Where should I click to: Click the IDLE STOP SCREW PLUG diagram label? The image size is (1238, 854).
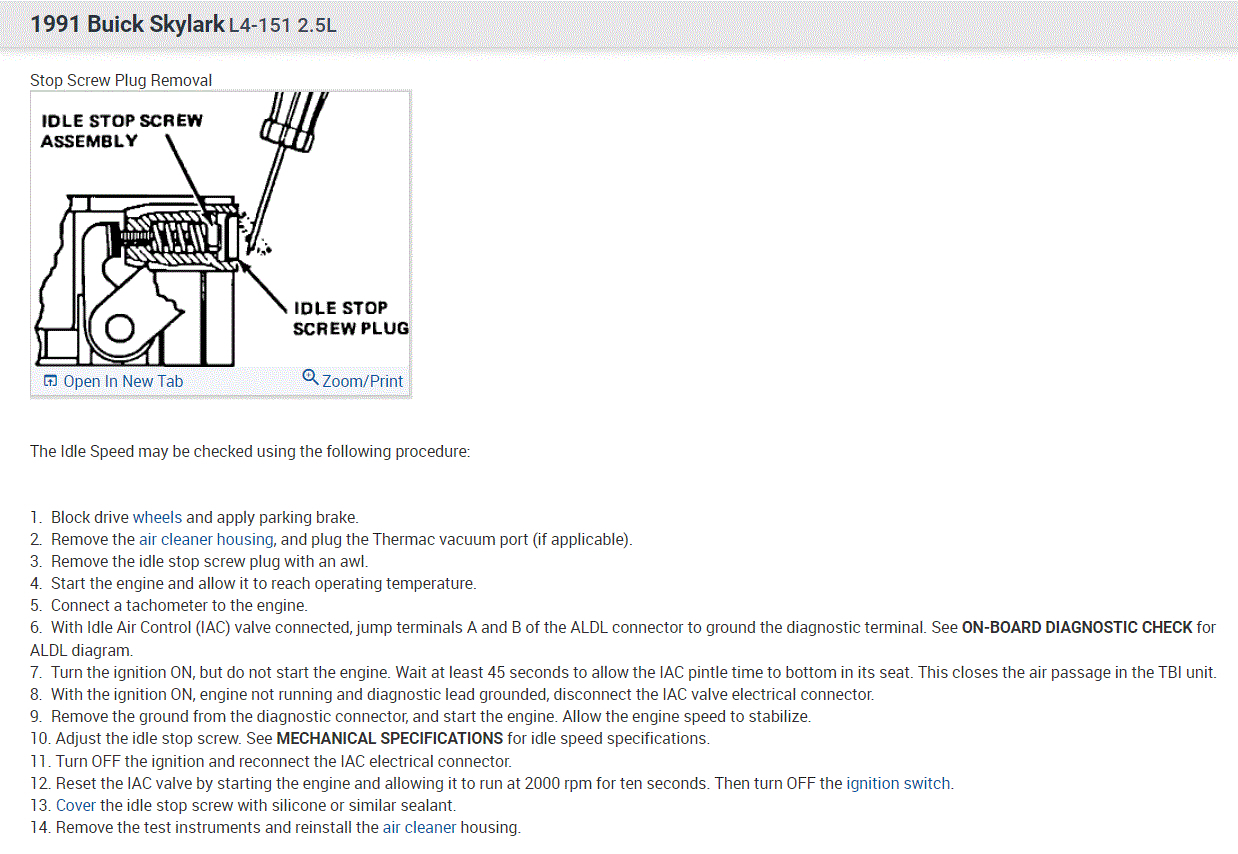(351, 318)
